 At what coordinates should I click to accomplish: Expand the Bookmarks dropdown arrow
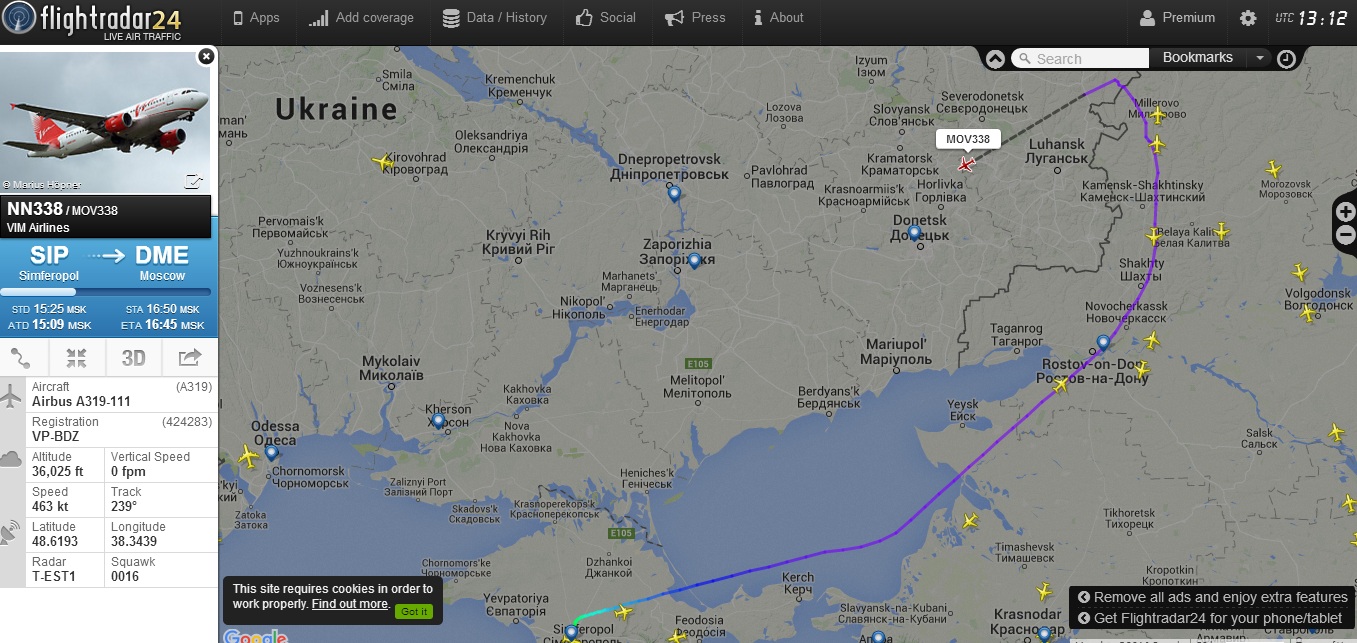[1260, 58]
